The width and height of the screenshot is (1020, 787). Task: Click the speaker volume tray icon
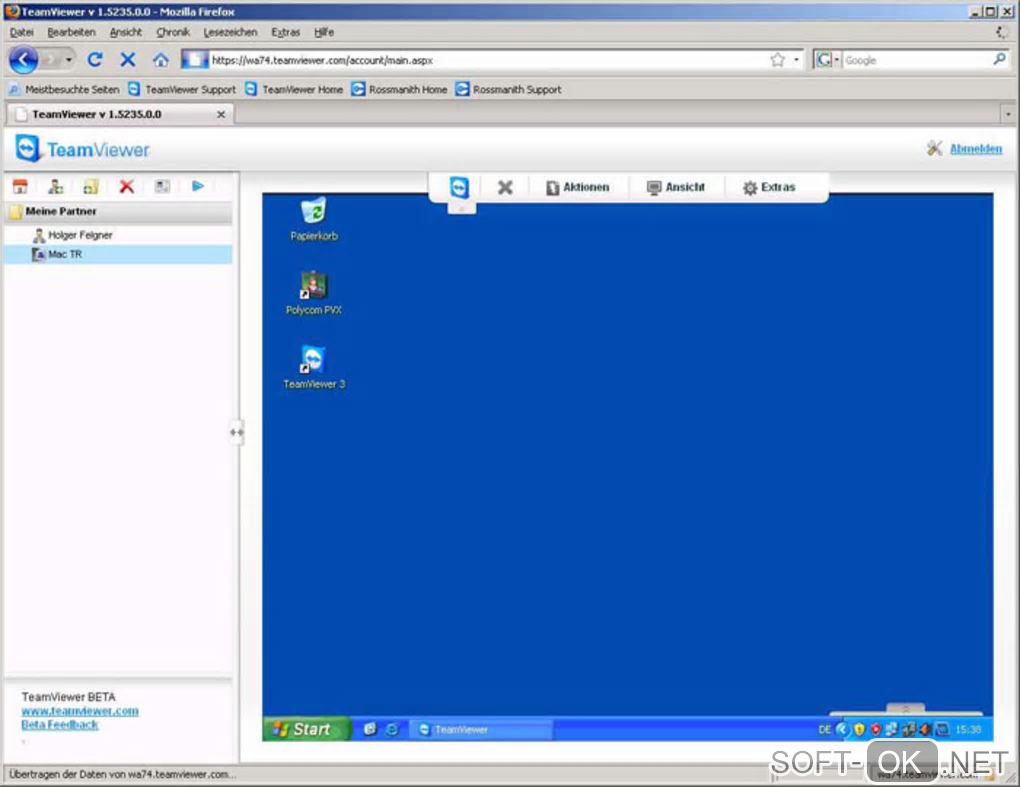924,729
